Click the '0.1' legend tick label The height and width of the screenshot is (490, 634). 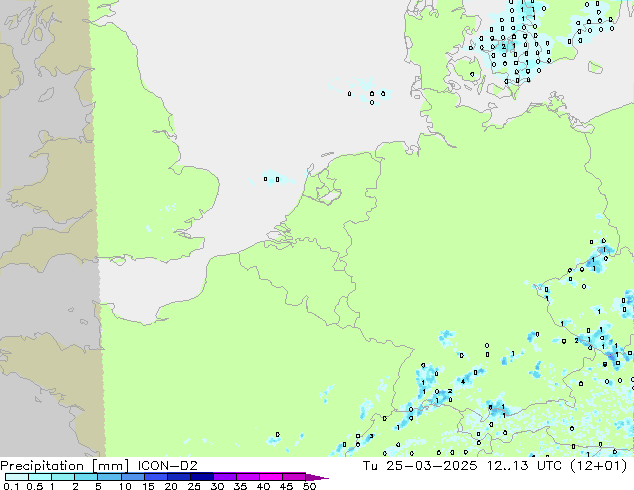coord(11,486)
